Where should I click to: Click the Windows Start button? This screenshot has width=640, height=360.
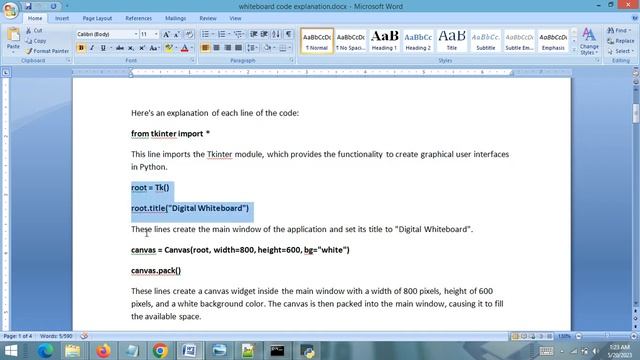coord(11,351)
